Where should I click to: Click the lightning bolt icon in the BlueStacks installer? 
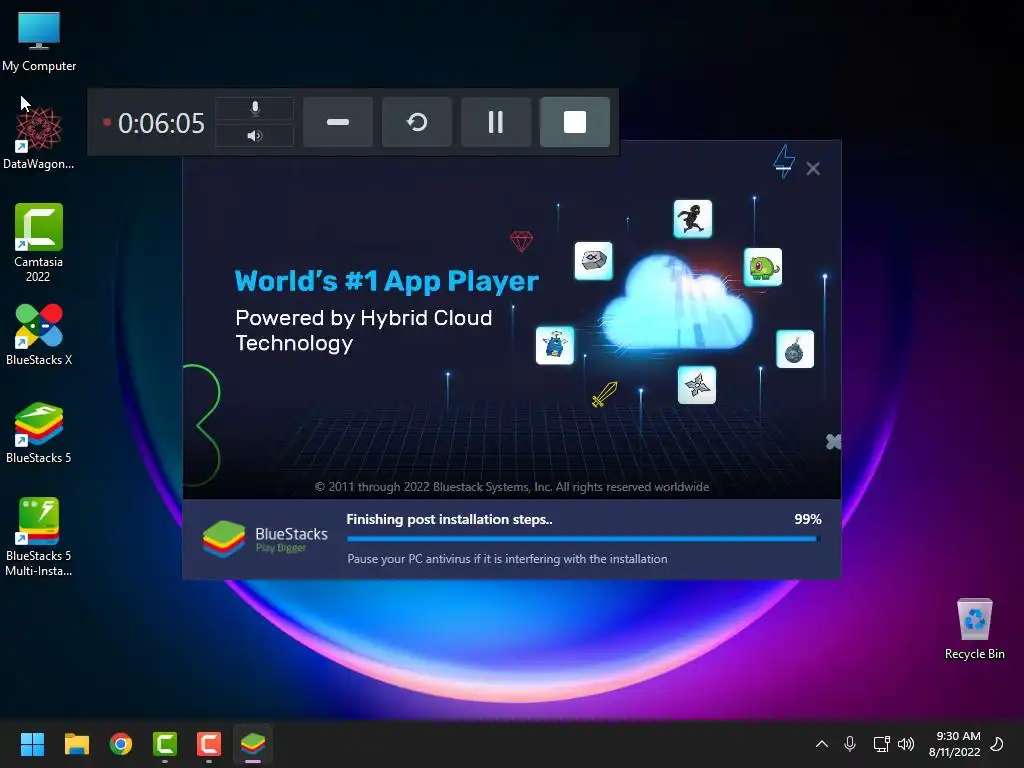click(784, 161)
